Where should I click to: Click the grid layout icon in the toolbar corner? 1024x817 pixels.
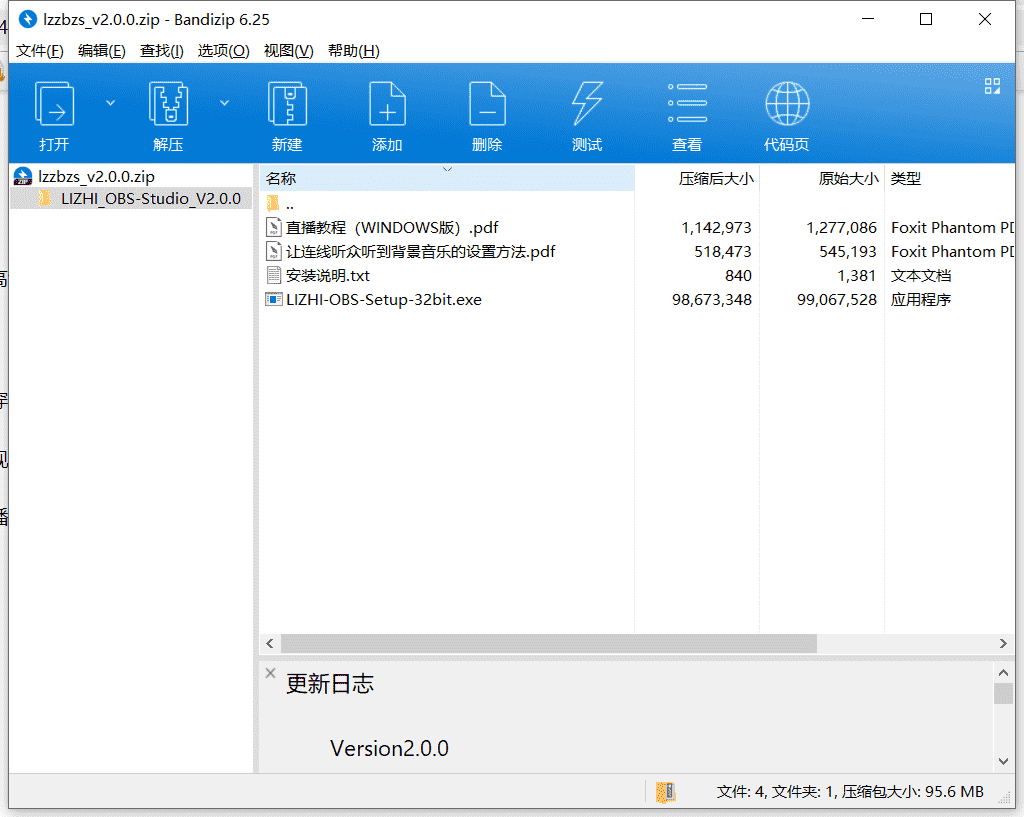click(992, 86)
